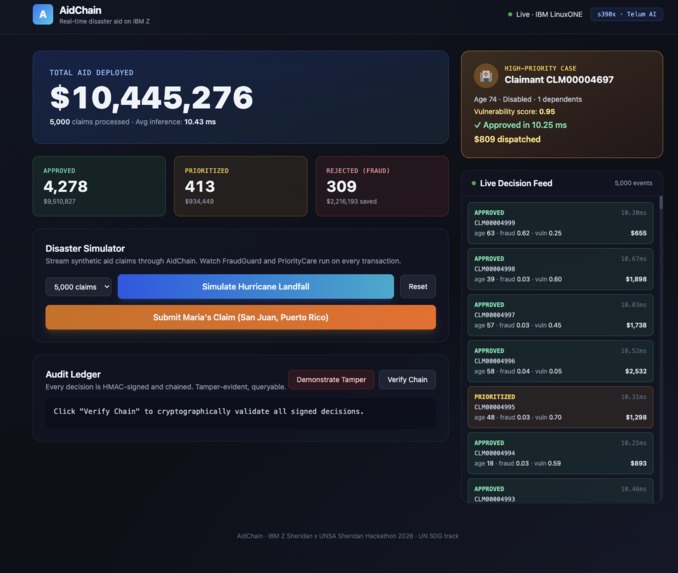Open feed entry CLM00004994
This screenshot has width=678, height=573.
560,453
